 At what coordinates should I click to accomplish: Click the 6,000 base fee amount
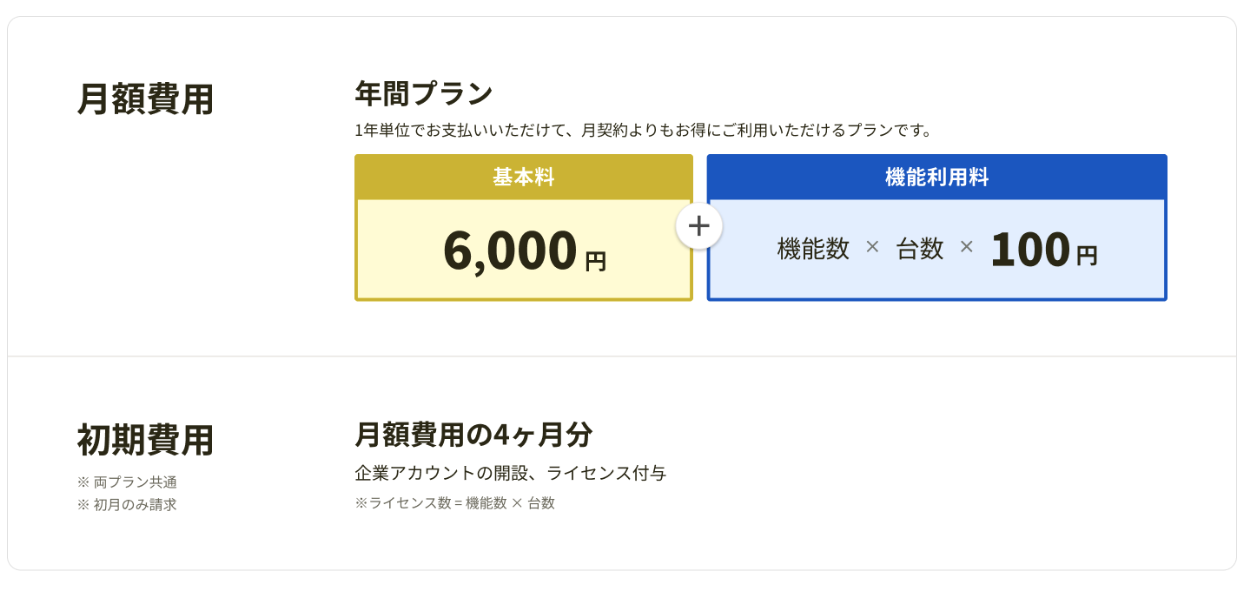510,250
